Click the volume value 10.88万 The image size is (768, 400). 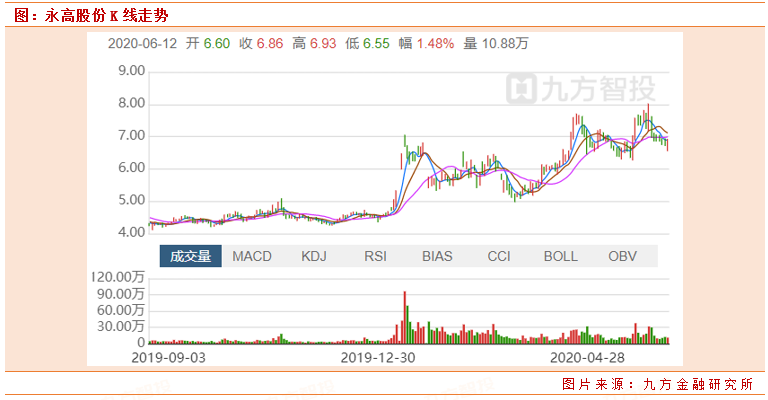[x=509, y=44]
